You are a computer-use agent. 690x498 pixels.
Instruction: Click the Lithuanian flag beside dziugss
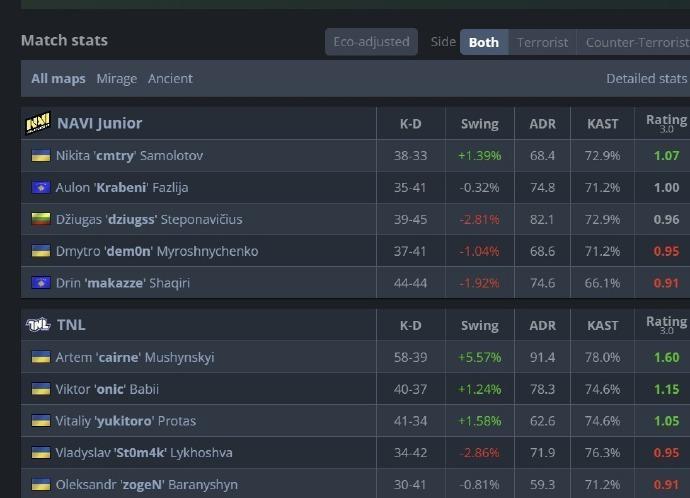click(x=41, y=220)
